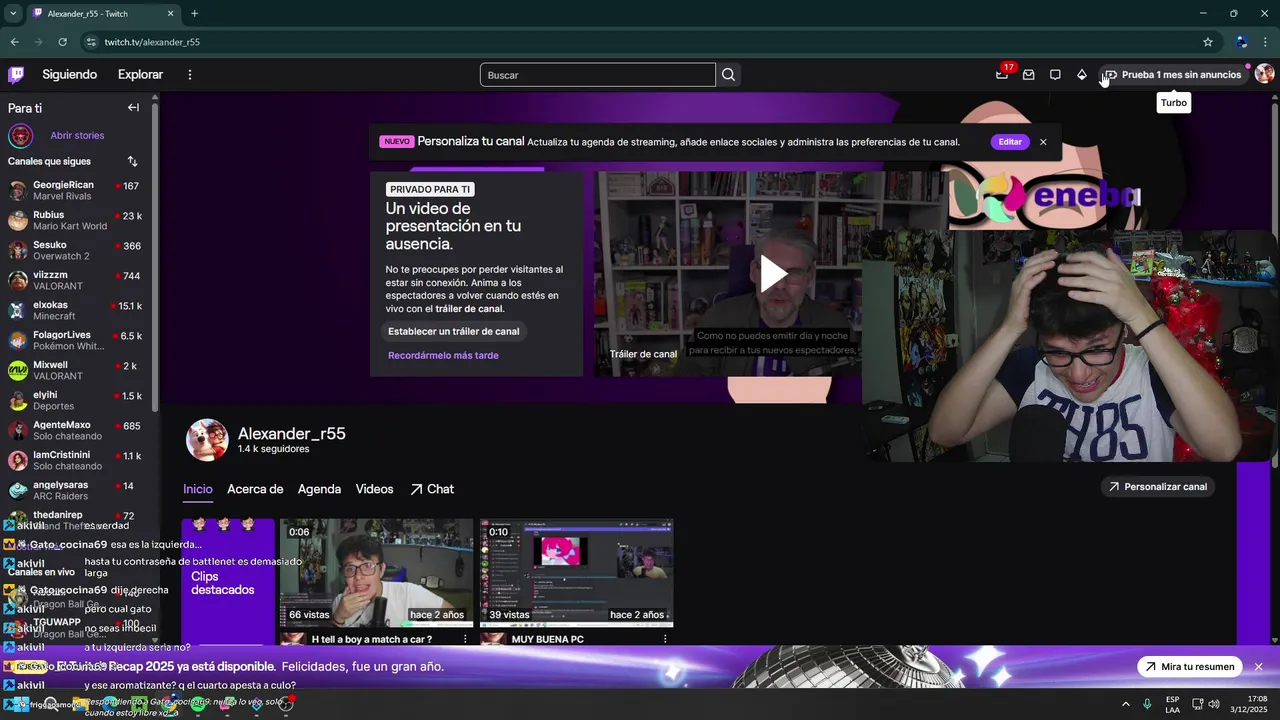Open Chrome three-dot menu
The width and height of the screenshot is (1280, 720).
pos(1266,42)
